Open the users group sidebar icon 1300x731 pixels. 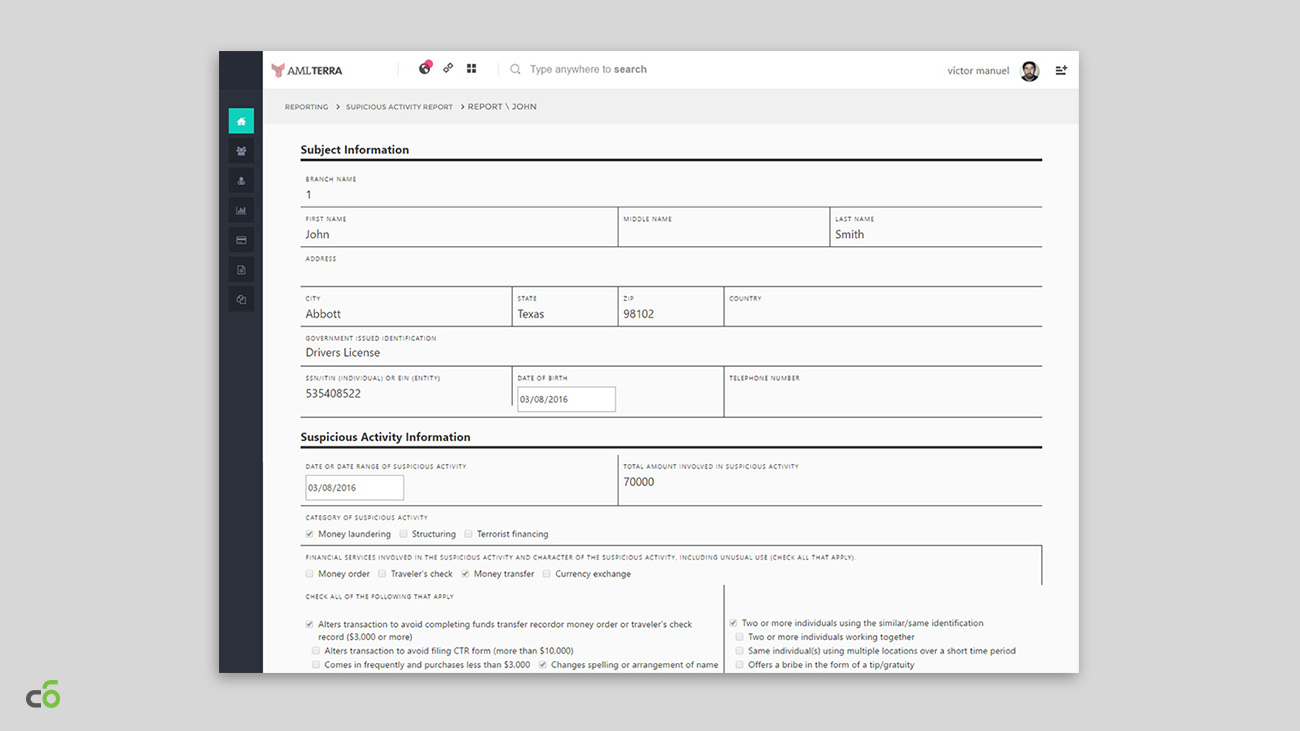241,151
